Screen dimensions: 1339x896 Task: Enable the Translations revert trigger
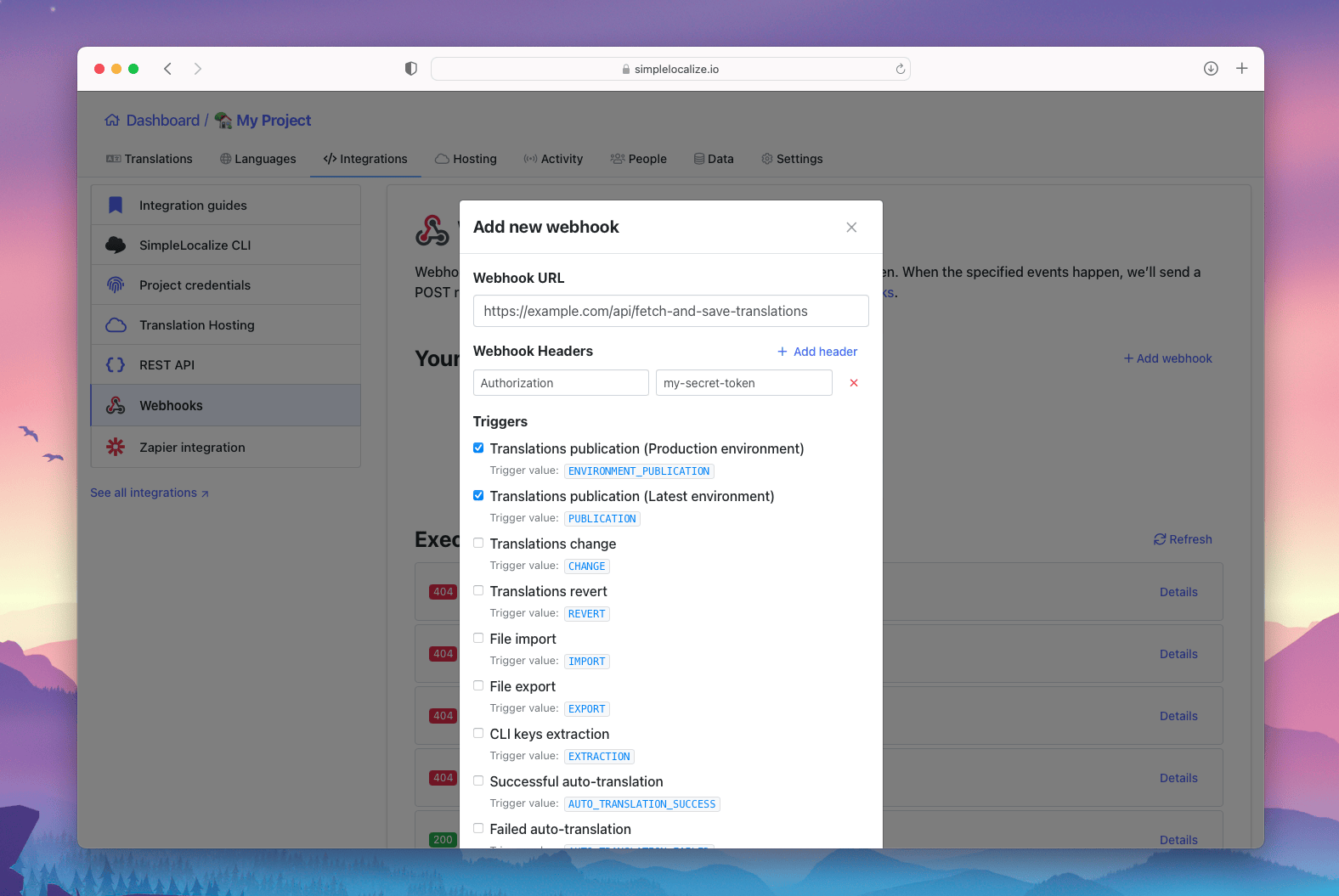tap(478, 591)
